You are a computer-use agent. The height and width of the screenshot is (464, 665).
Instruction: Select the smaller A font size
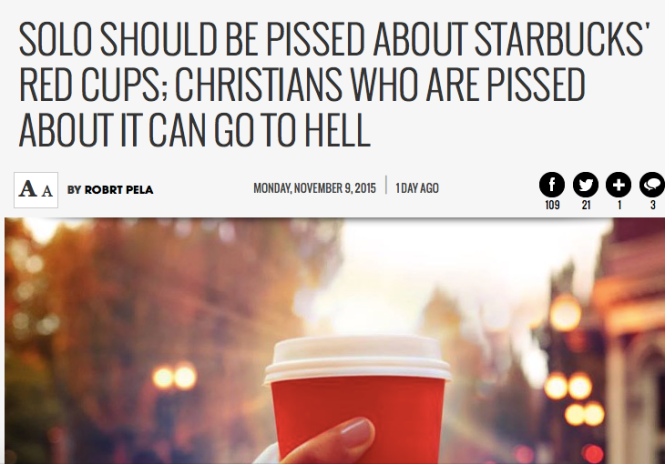[48, 191]
